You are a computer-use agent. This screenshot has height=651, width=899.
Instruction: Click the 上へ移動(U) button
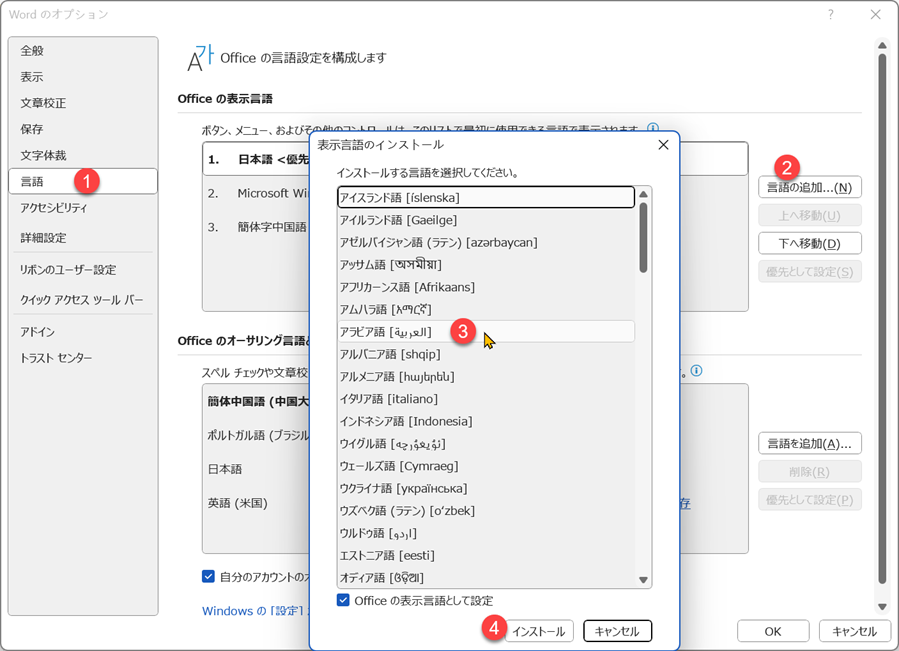[x=810, y=215]
